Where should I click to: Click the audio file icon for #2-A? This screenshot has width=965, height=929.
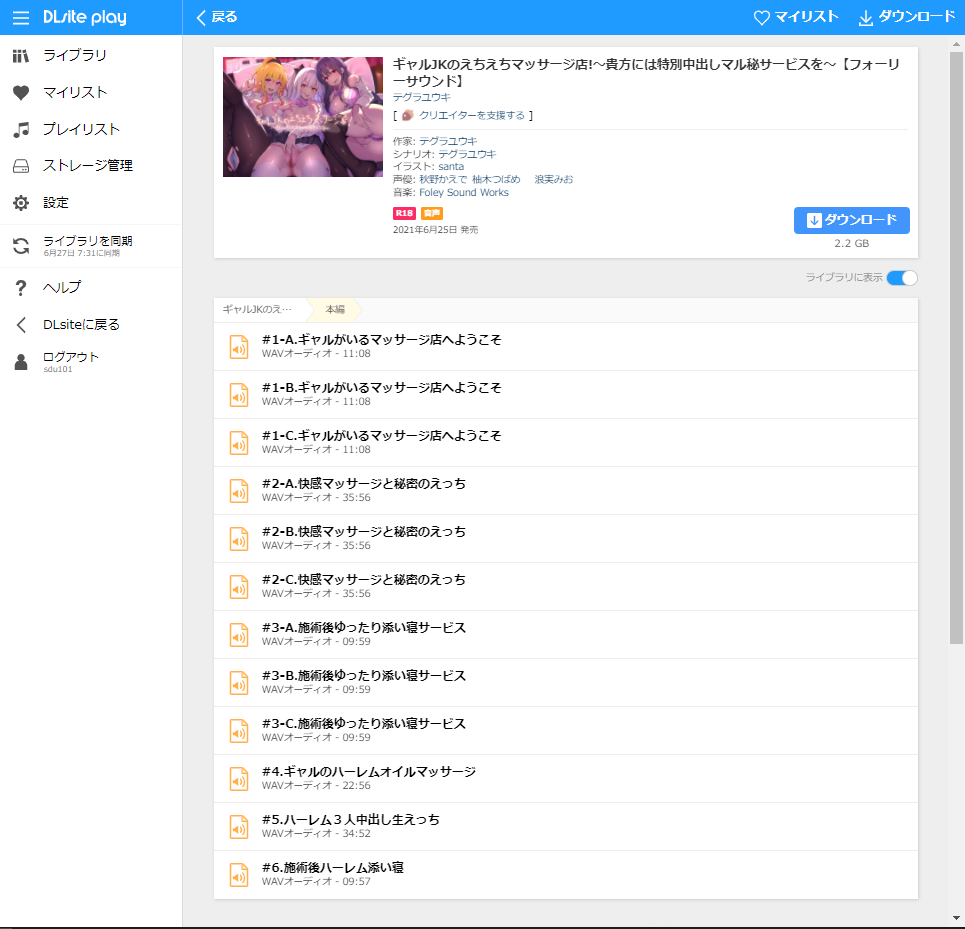[x=239, y=491]
